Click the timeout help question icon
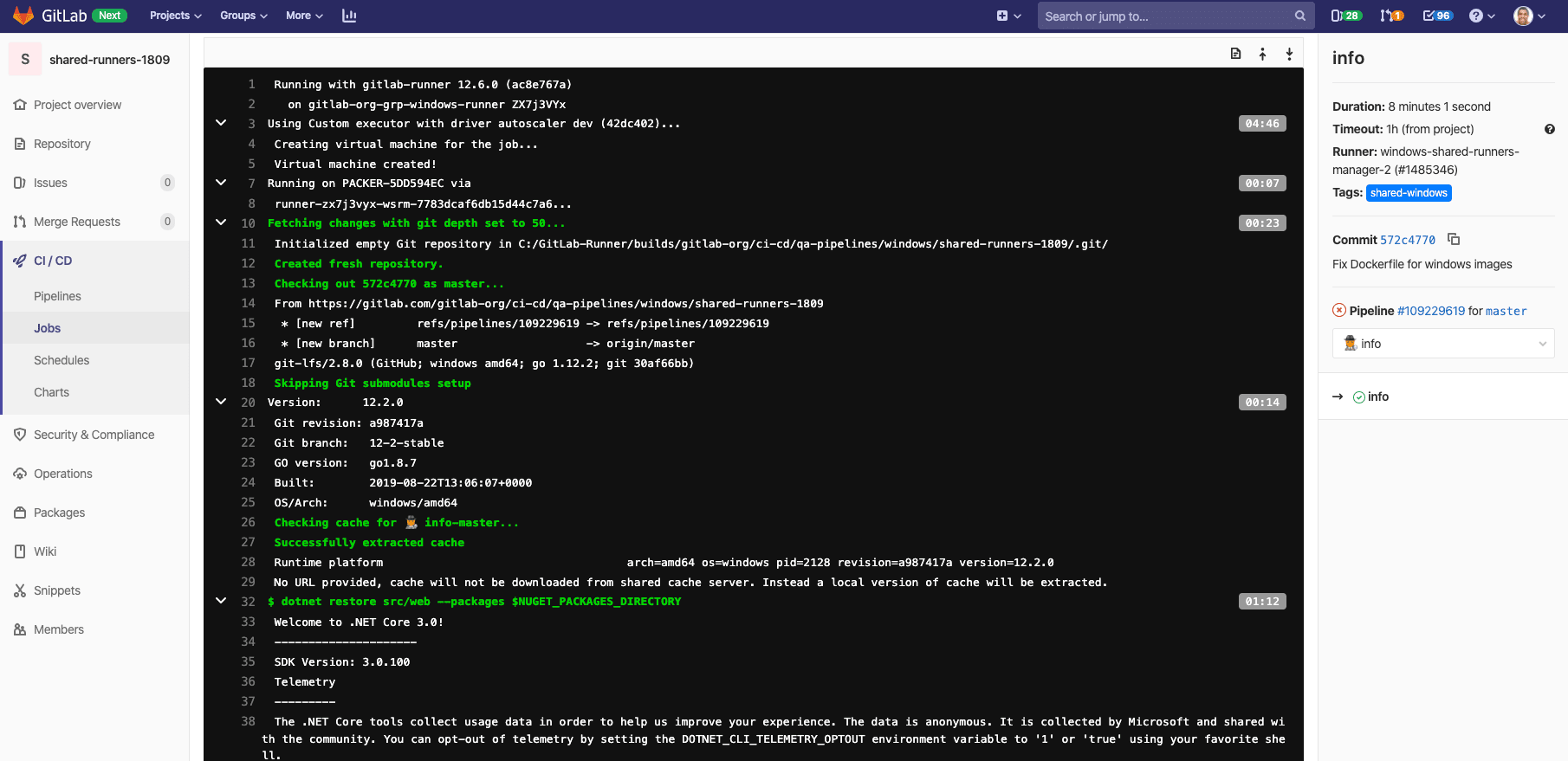 point(1550,129)
